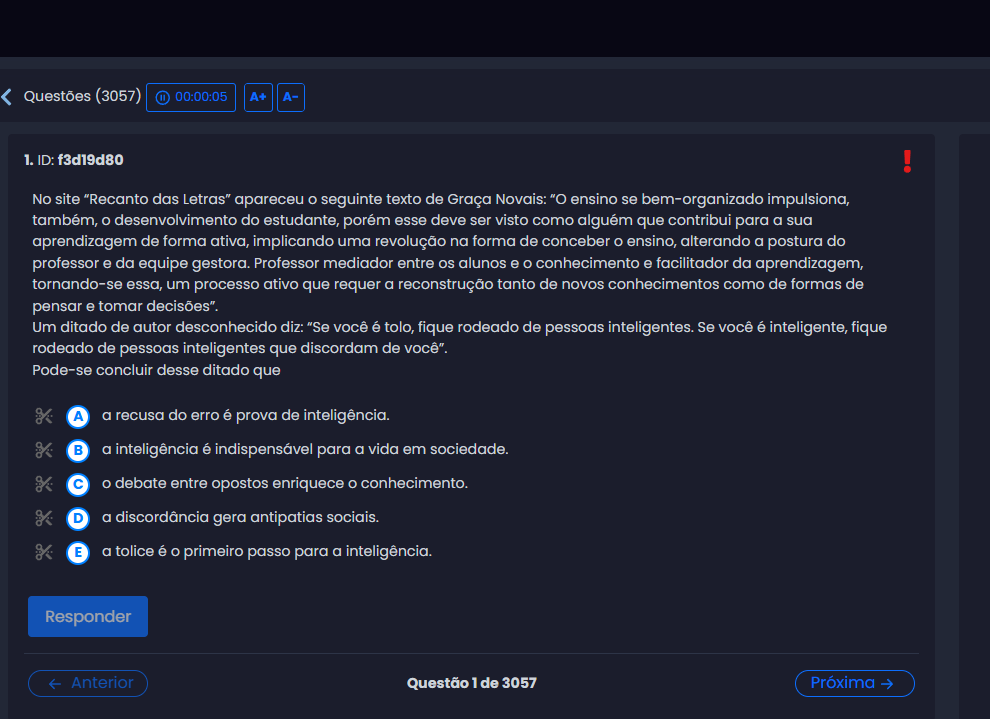Image resolution: width=990 pixels, height=719 pixels.
Task: Increase font size with A+ button
Action: pos(258,97)
